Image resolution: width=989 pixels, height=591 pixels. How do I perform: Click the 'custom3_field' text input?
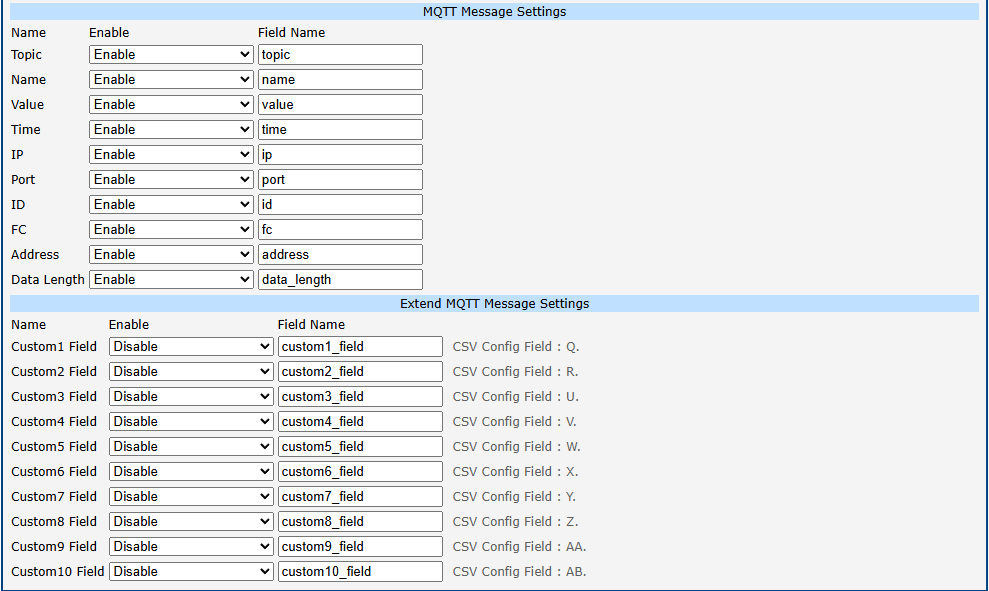point(360,397)
